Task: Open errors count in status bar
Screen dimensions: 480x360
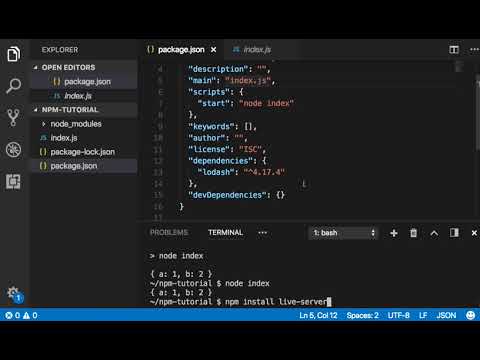Action: [x=13, y=315]
